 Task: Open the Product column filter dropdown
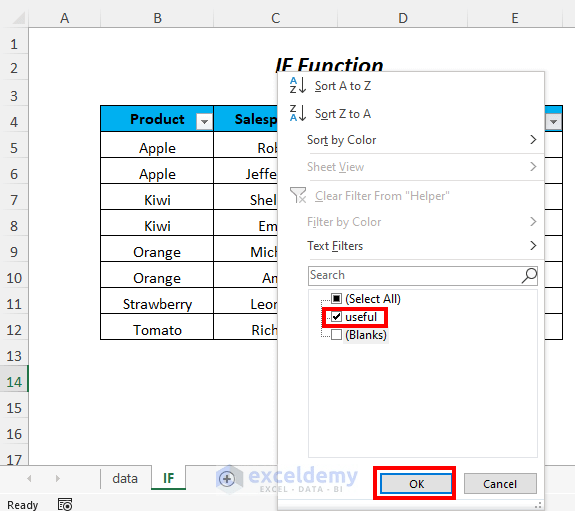pyautogui.click(x=204, y=121)
